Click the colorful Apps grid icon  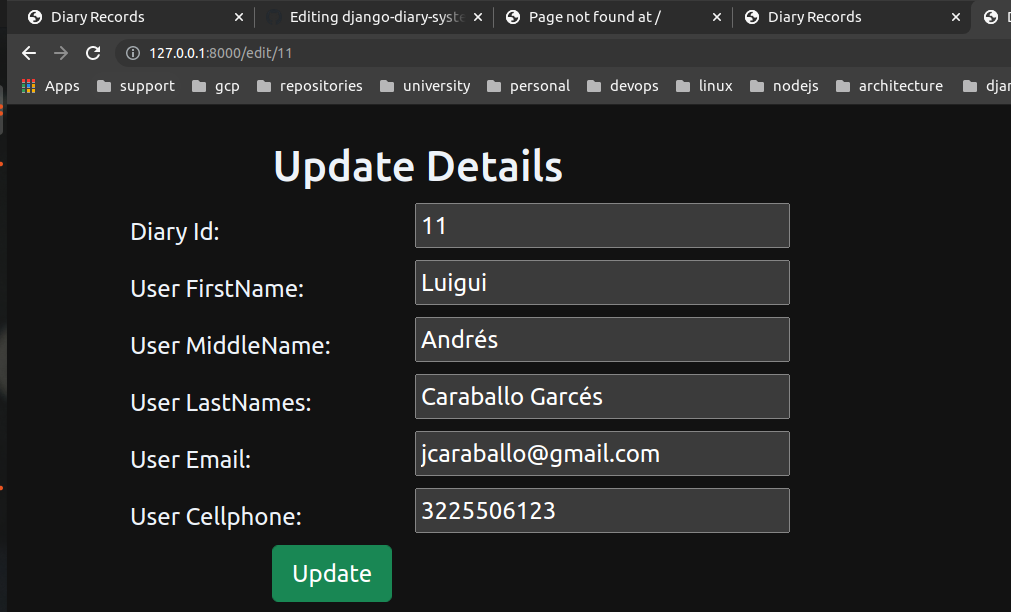click(27, 86)
